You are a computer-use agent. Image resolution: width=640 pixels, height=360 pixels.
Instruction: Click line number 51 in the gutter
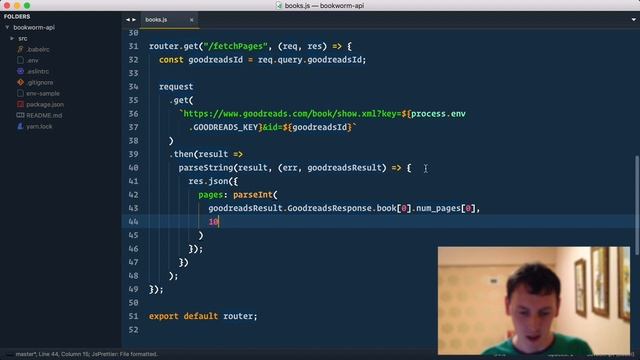point(133,316)
